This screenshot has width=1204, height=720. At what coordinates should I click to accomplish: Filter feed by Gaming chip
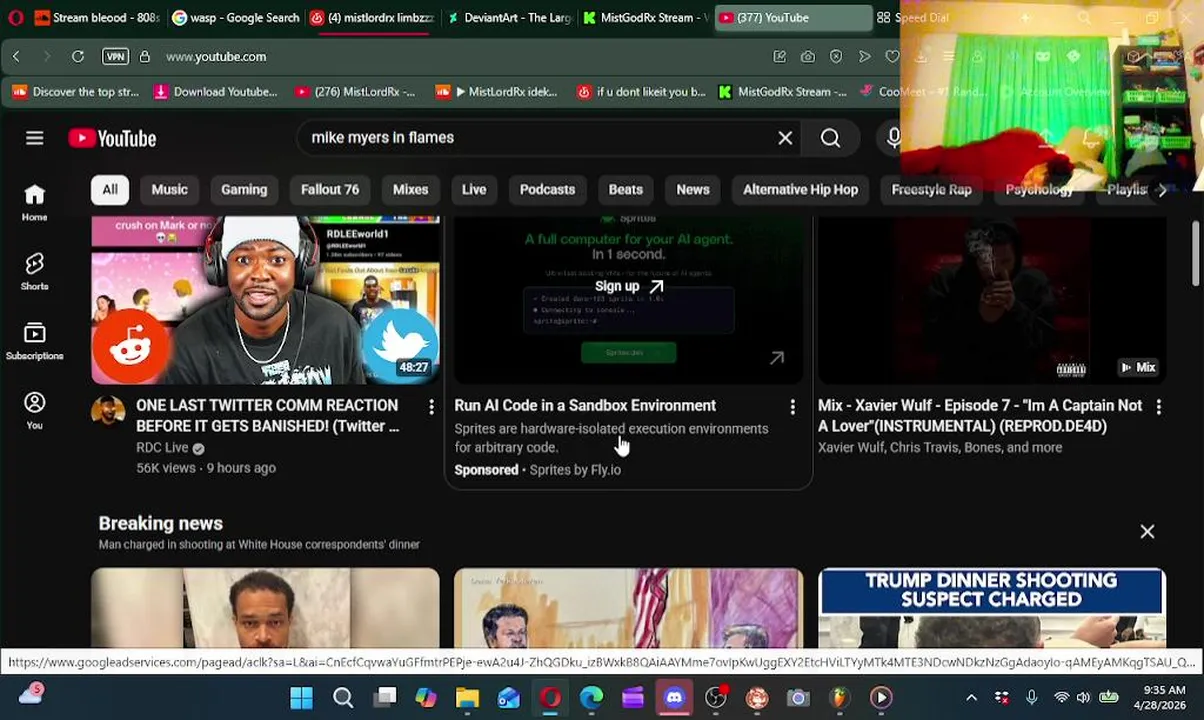(x=244, y=190)
